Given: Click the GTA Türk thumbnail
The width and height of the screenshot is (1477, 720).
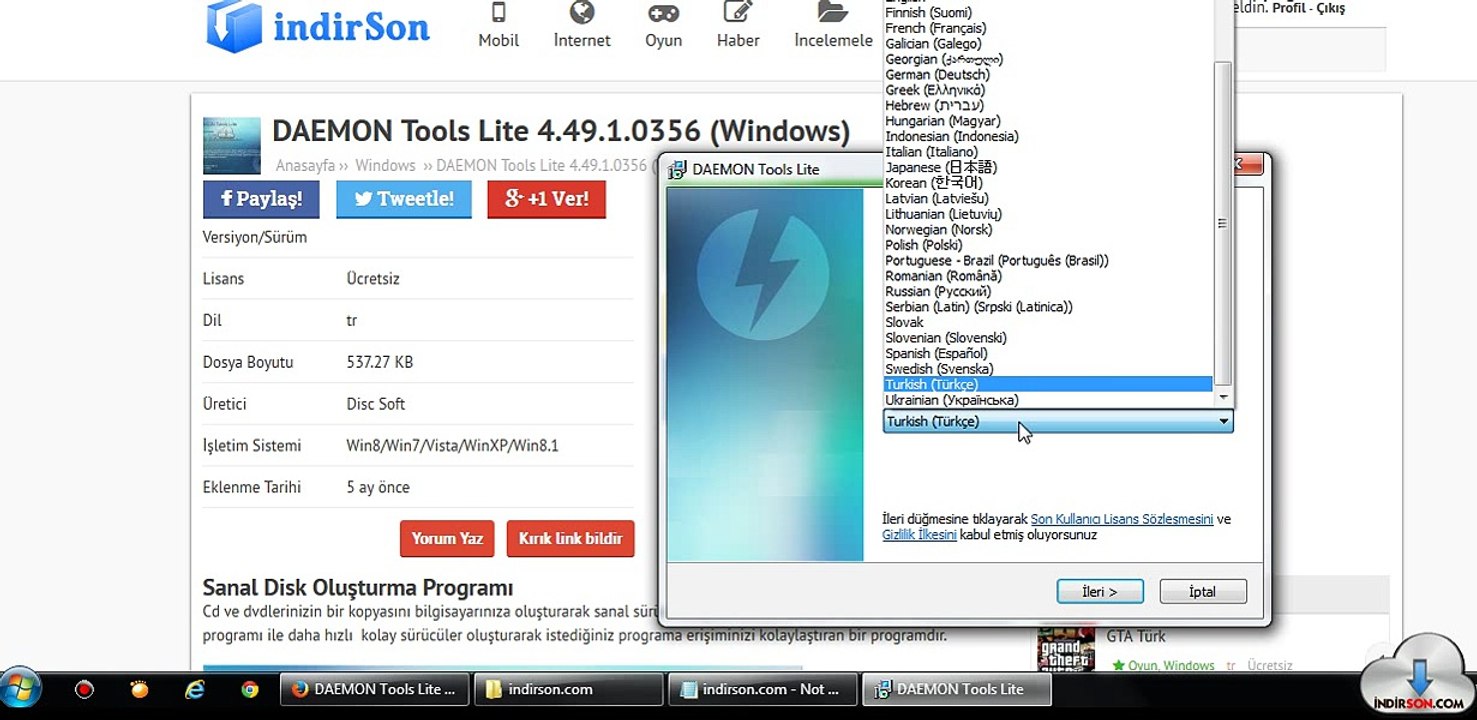Looking at the screenshot, I should coord(1064,647).
